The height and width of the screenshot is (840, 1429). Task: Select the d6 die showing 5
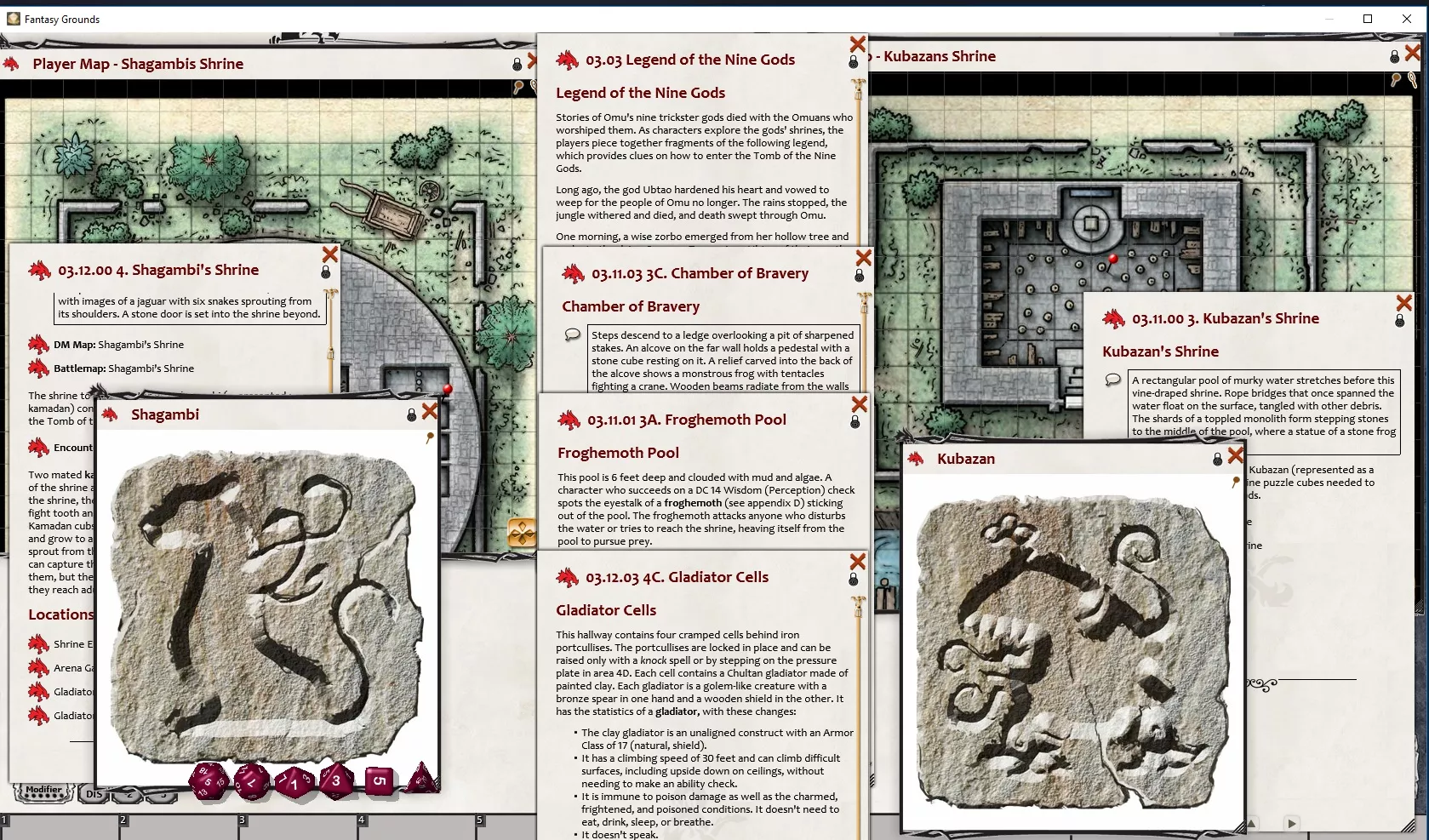[x=380, y=780]
